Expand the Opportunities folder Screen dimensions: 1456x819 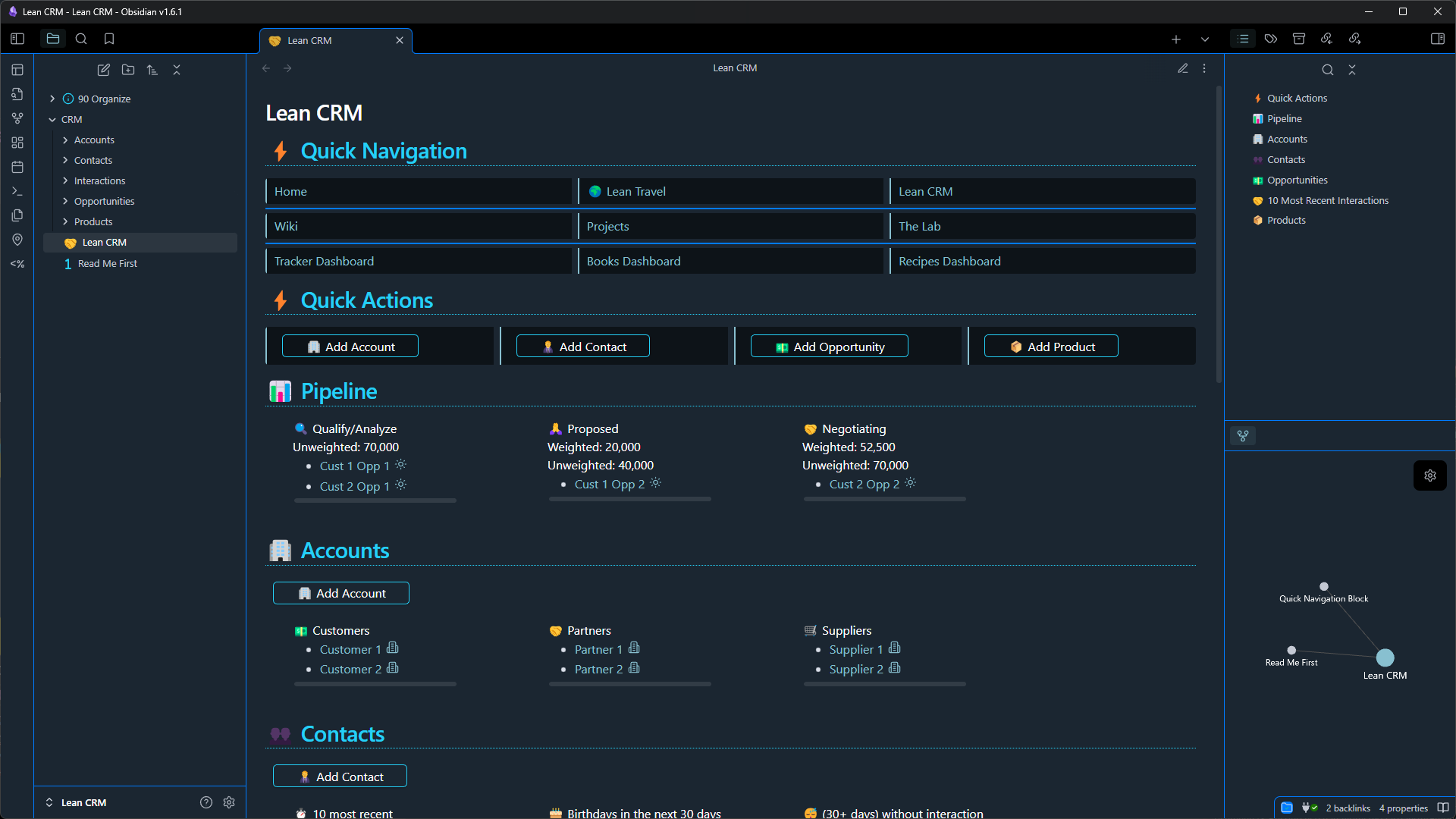(65, 201)
